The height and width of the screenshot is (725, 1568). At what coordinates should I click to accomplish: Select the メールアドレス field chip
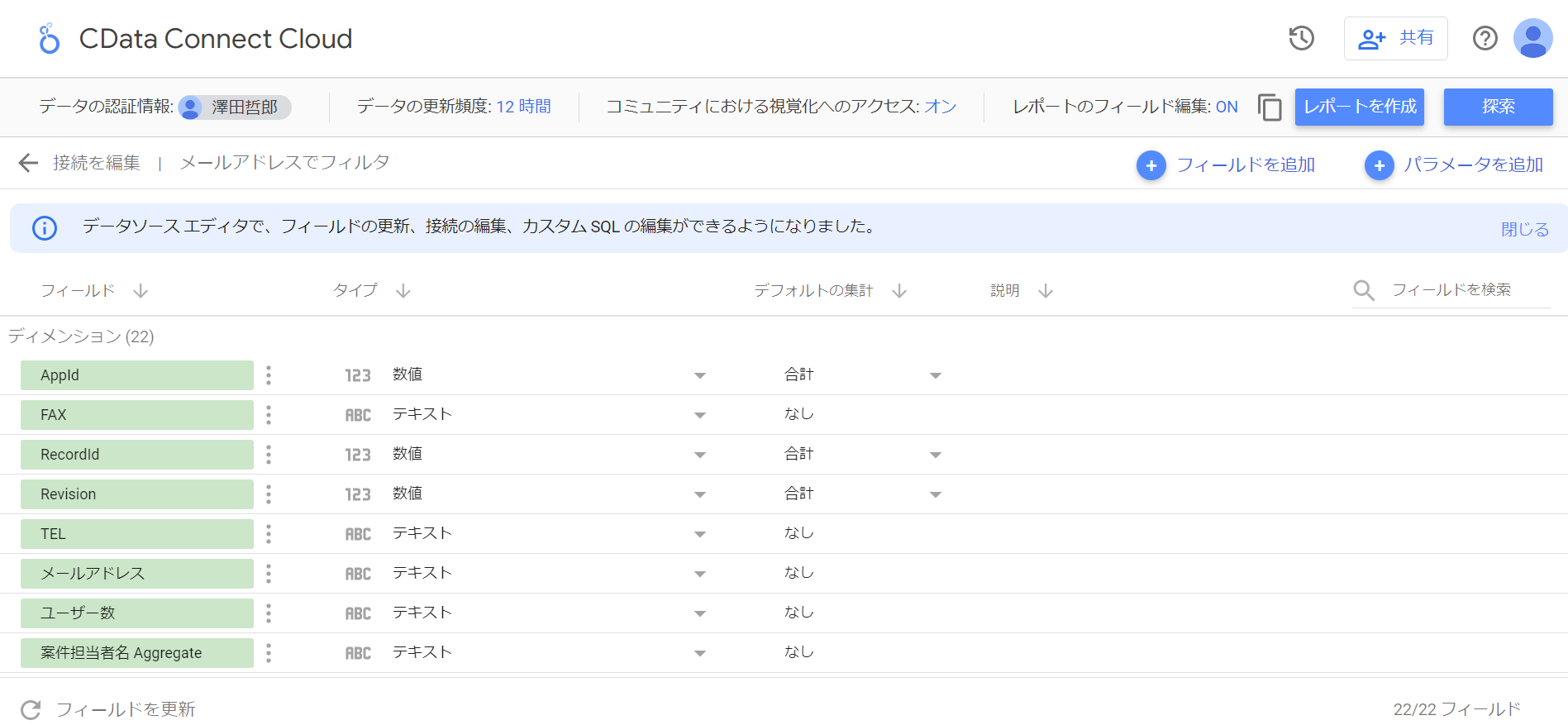click(x=137, y=574)
